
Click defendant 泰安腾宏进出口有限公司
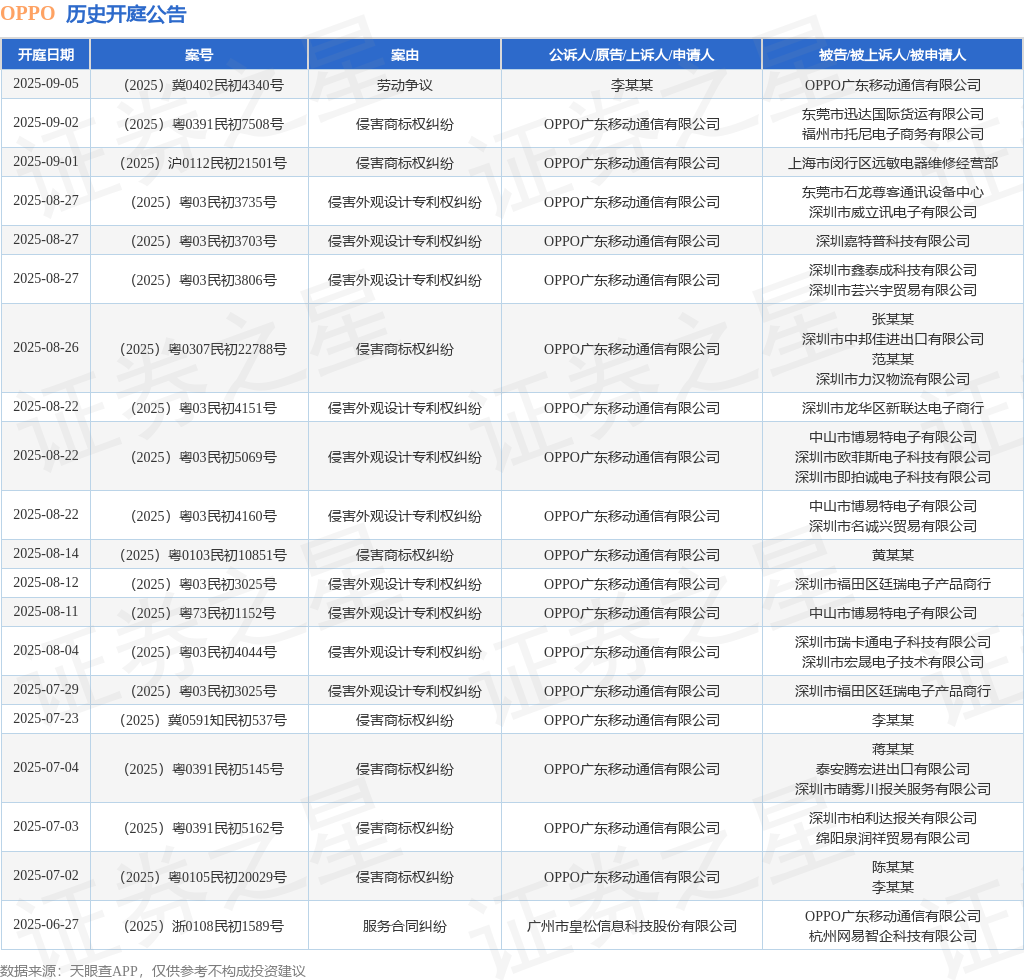(x=893, y=769)
